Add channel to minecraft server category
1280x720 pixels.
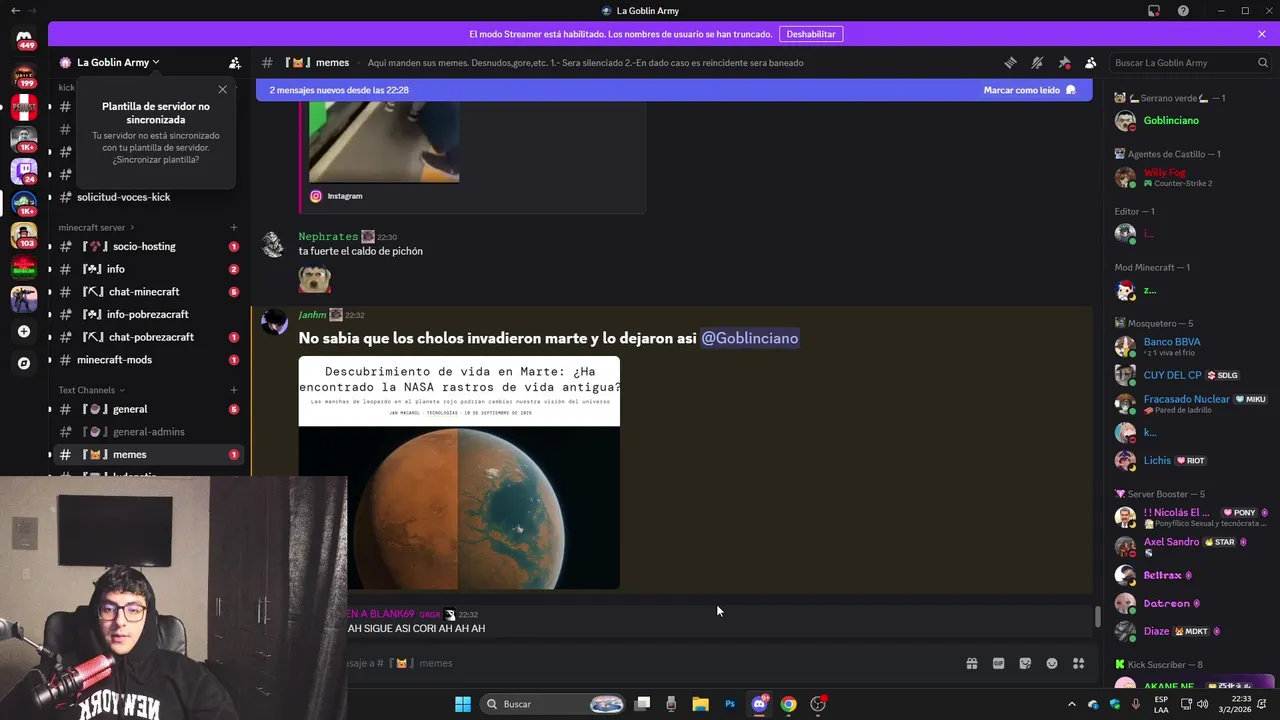pyautogui.click(x=234, y=227)
